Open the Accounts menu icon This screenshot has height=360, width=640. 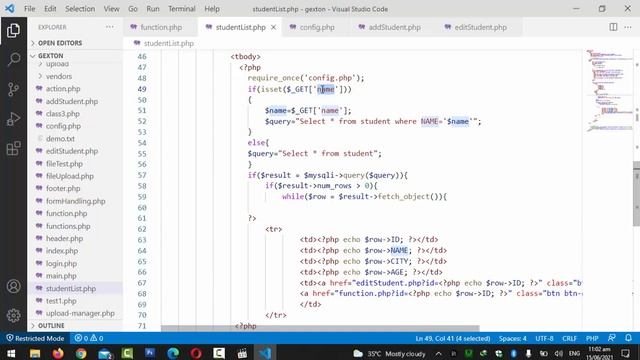[x=13, y=286]
